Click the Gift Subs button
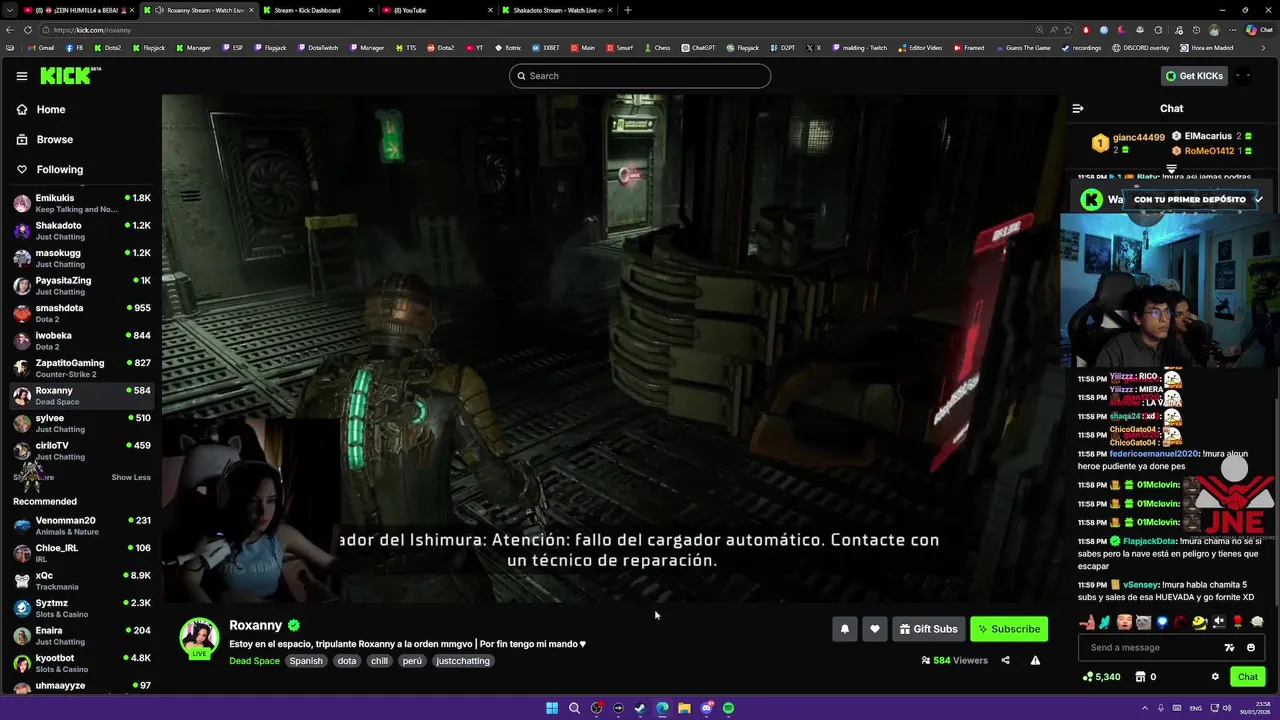The width and height of the screenshot is (1280, 720). (x=928, y=629)
